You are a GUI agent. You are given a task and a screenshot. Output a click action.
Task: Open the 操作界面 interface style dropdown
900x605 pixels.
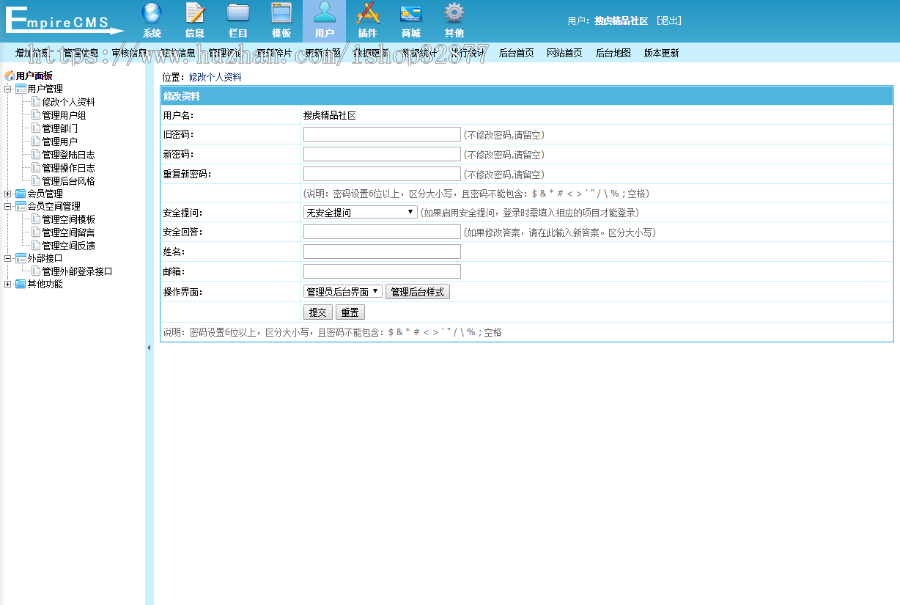(340, 292)
